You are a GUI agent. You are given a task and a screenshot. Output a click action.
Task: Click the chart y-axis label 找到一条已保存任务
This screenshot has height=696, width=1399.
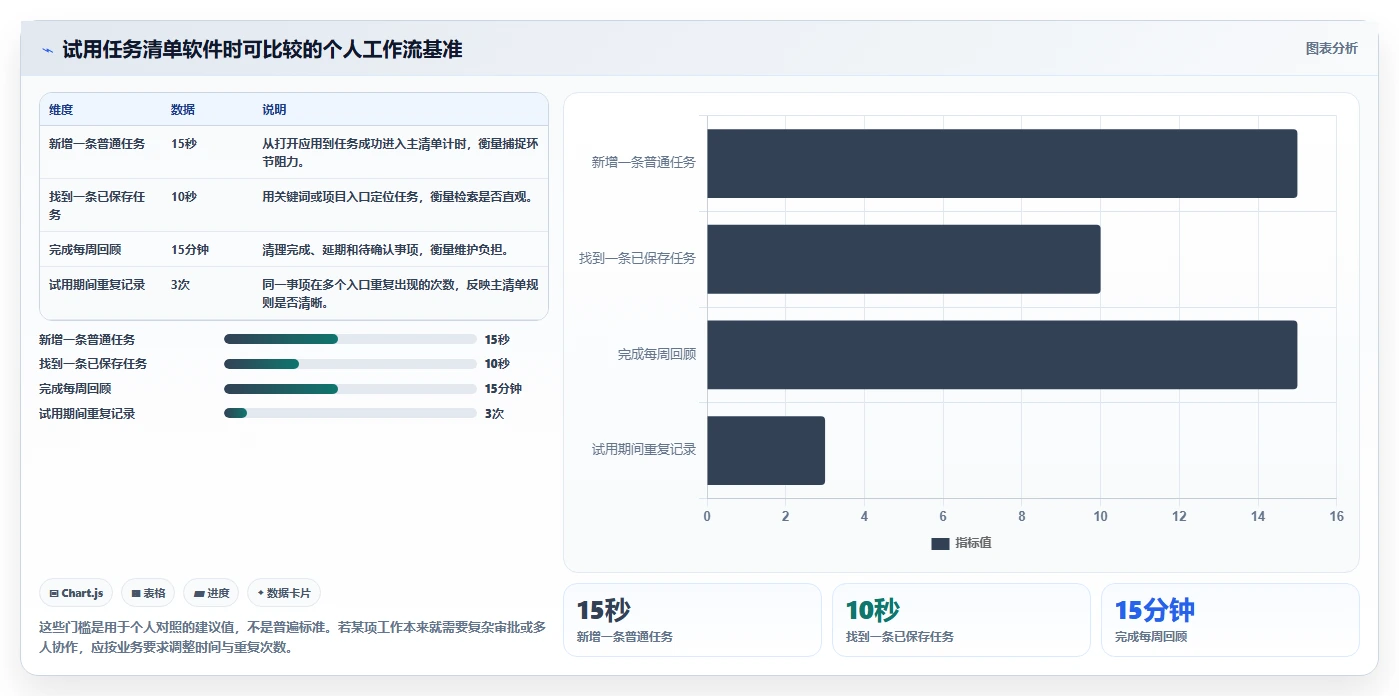(638, 258)
